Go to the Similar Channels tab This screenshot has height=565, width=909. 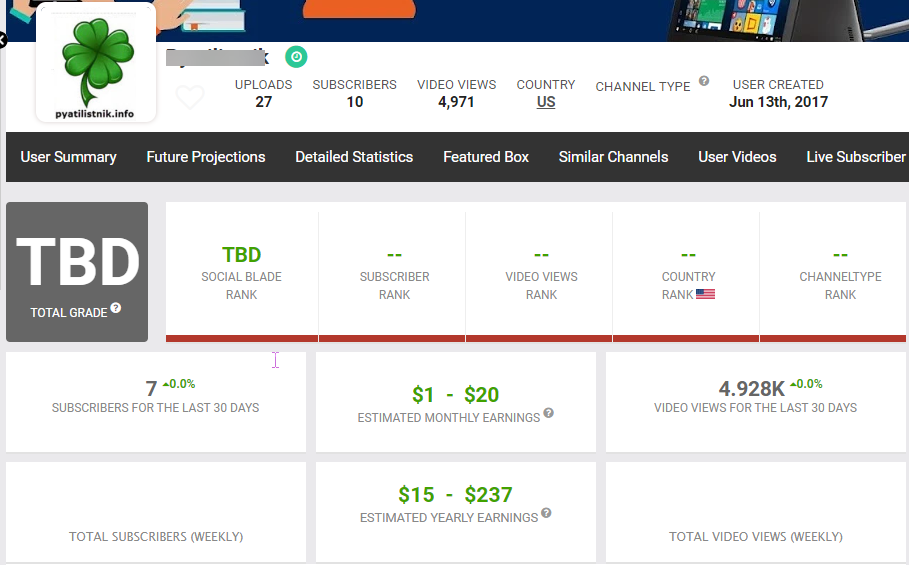tap(613, 157)
